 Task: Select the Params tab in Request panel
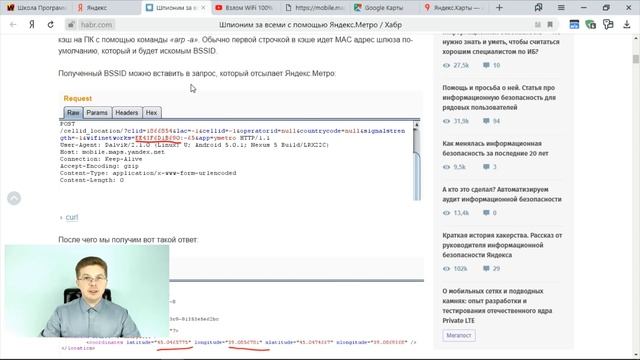[97, 113]
